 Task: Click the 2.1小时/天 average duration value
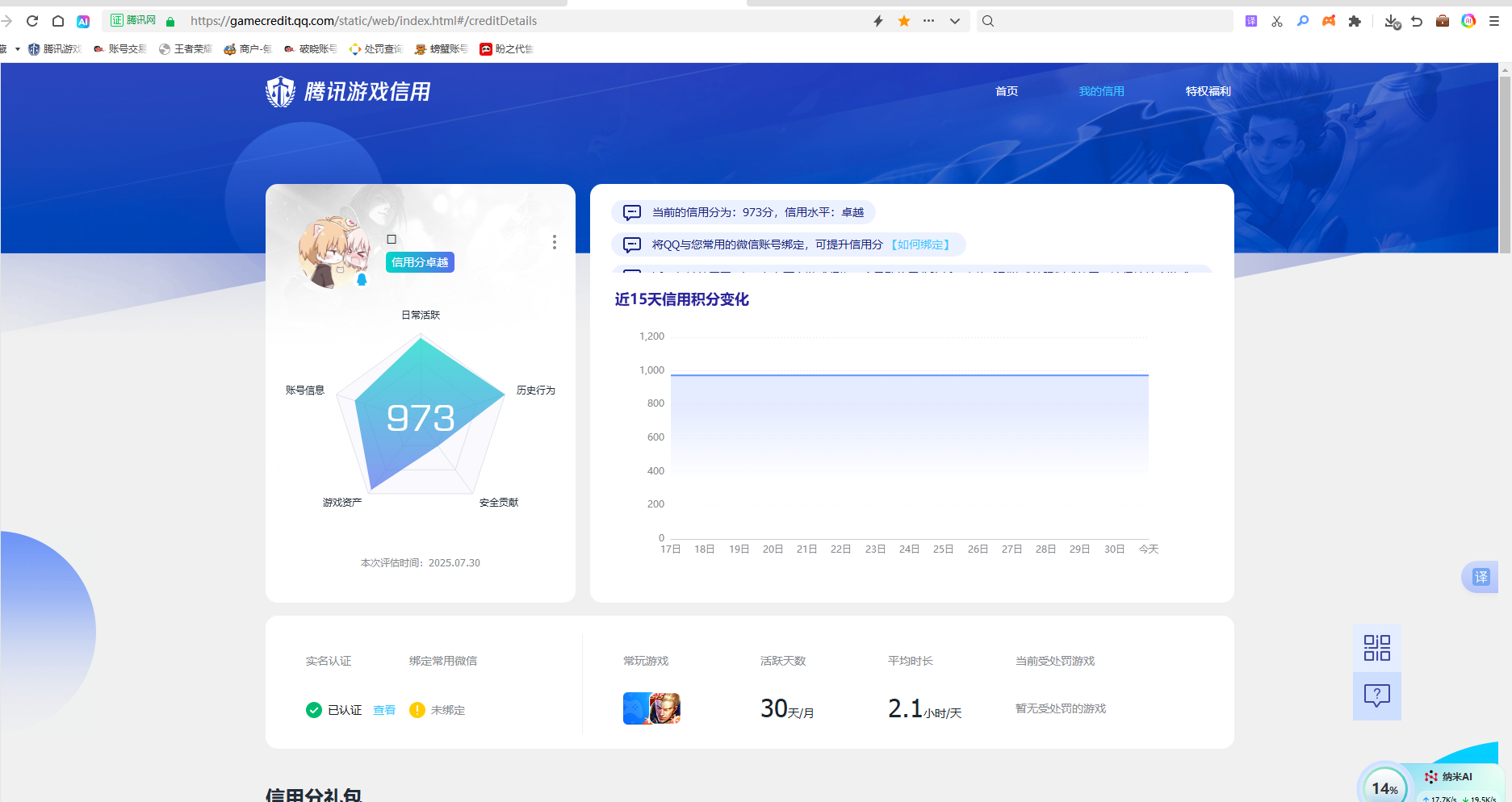[925, 708]
